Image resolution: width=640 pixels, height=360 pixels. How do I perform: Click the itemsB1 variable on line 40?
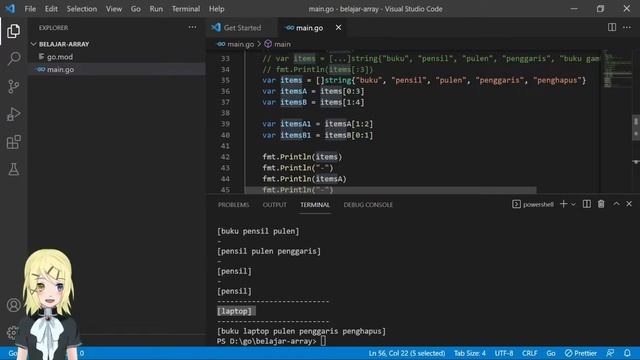point(296,135)
